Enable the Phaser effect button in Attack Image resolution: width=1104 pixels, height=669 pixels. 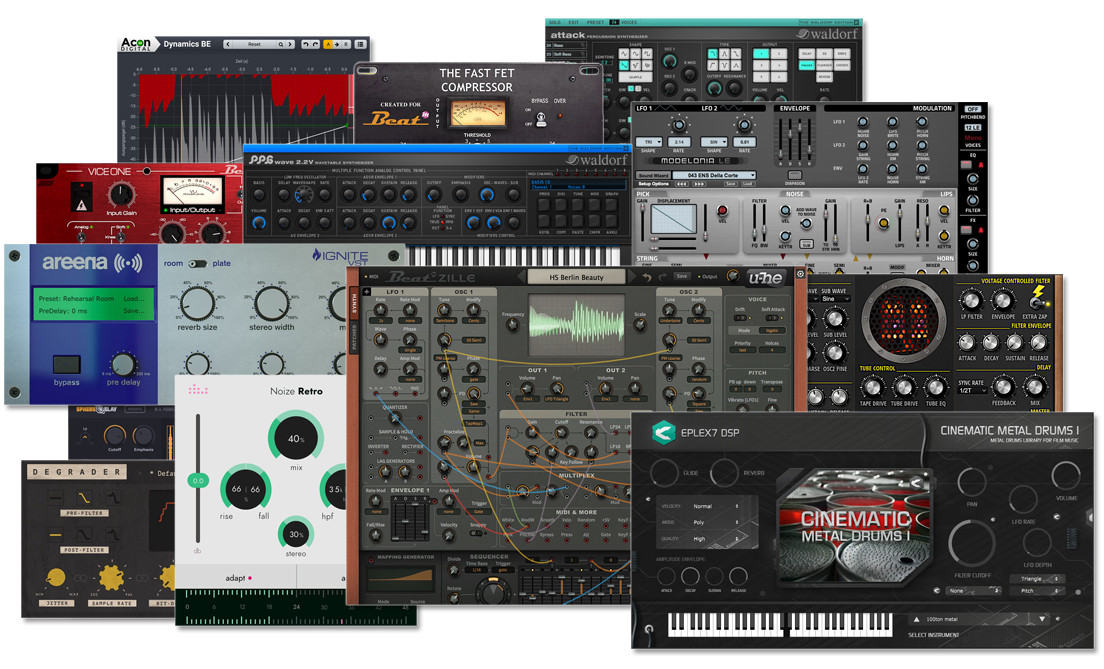pos(807,65)
